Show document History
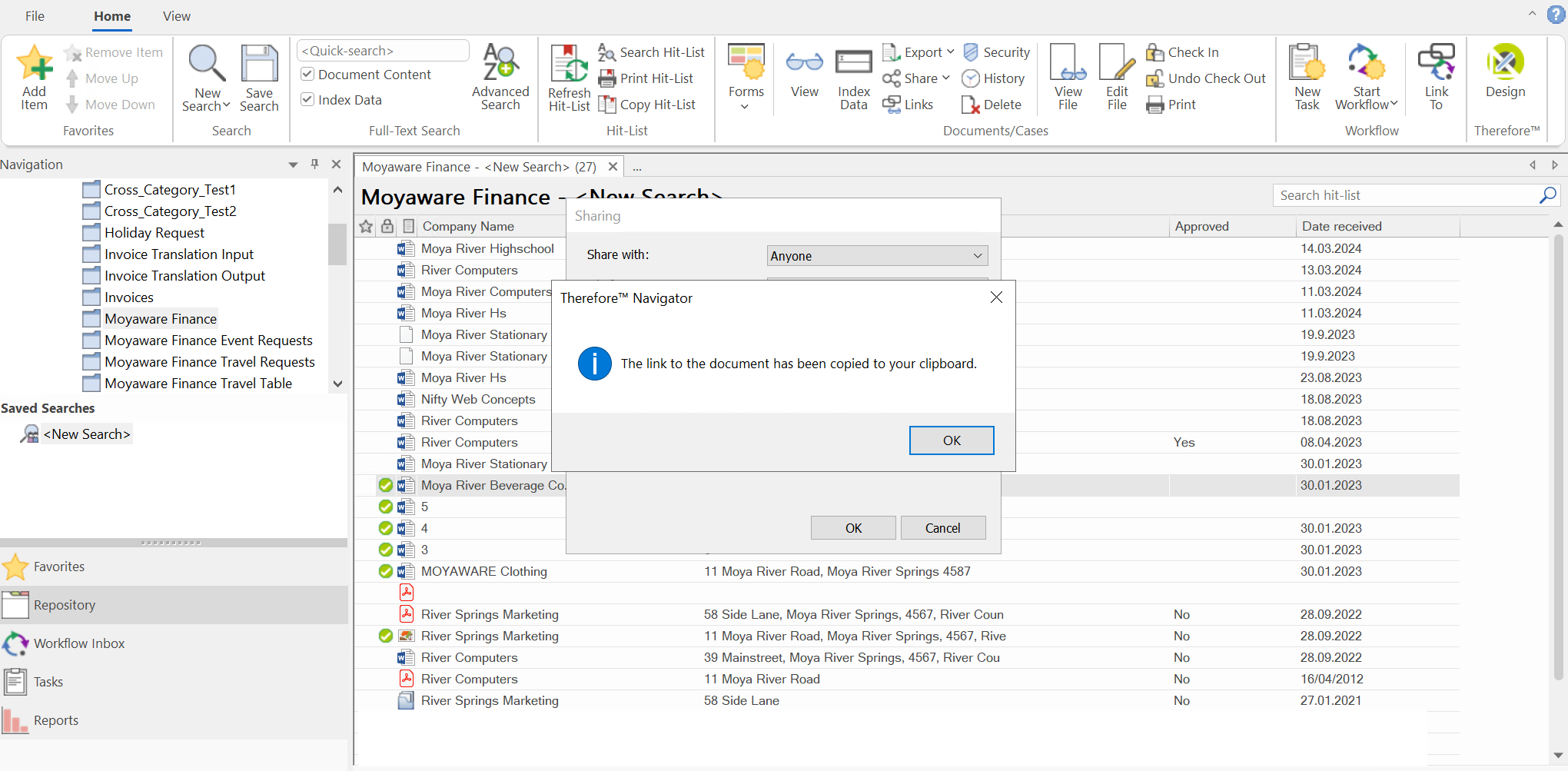This screenshot has width=1568, height=771. pyautogui.click(x=994, y=78)
